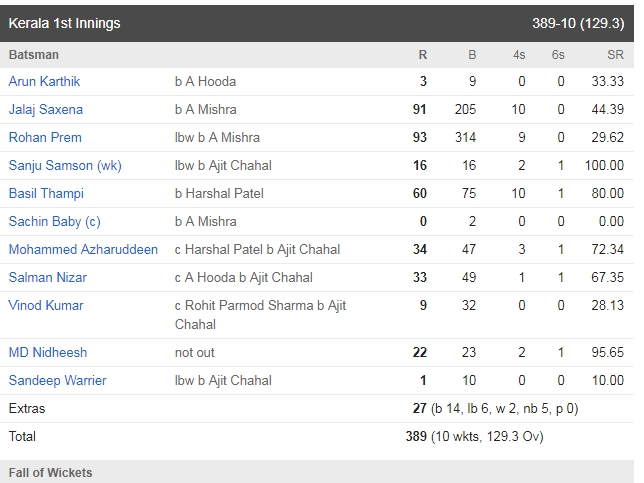Click the Sachin Baby (c) link
Image resolution: width=644 pixels, height=483 pixels.
coord(54,221)
